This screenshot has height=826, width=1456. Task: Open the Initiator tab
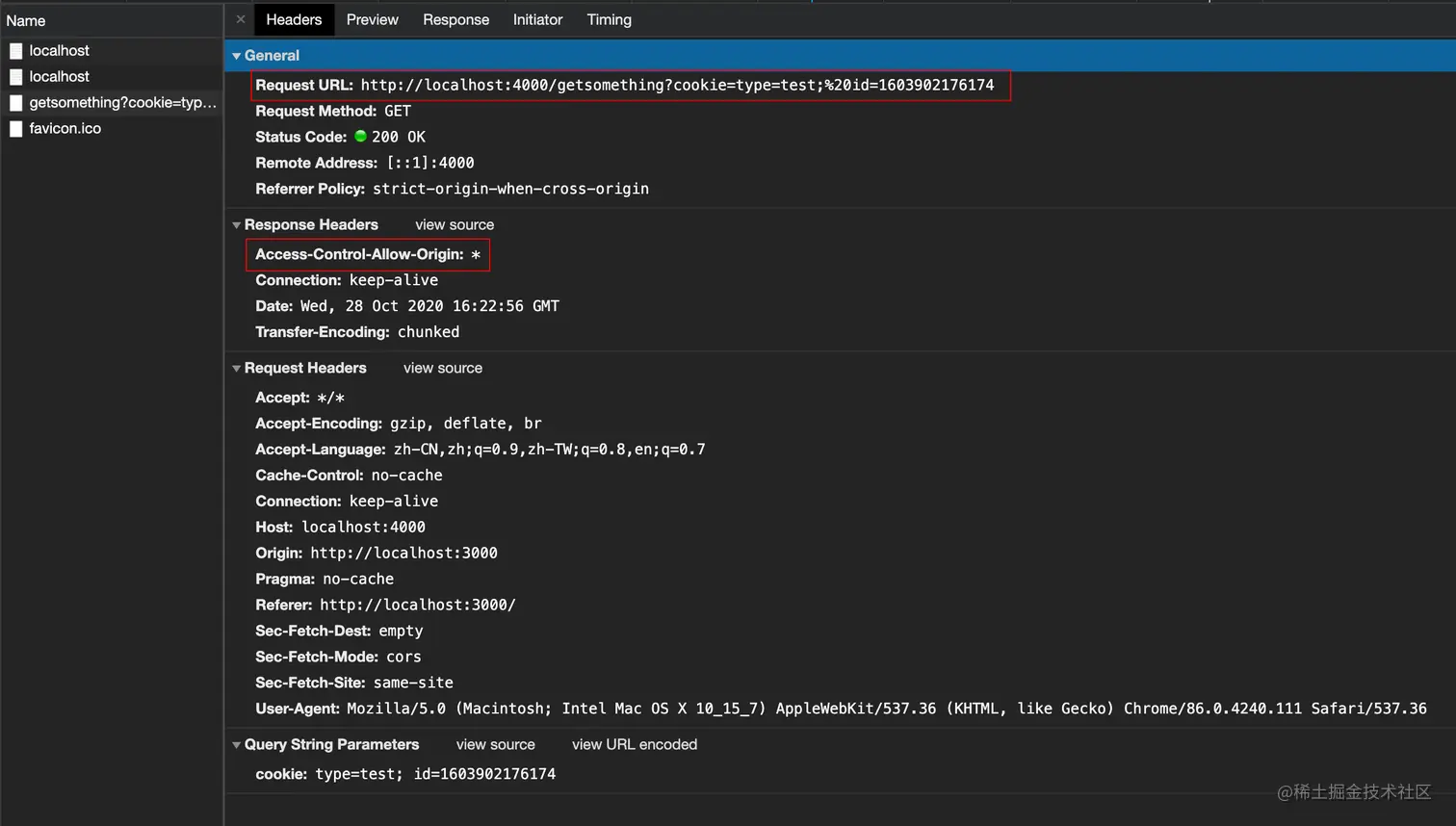click(x=537, y=19)
